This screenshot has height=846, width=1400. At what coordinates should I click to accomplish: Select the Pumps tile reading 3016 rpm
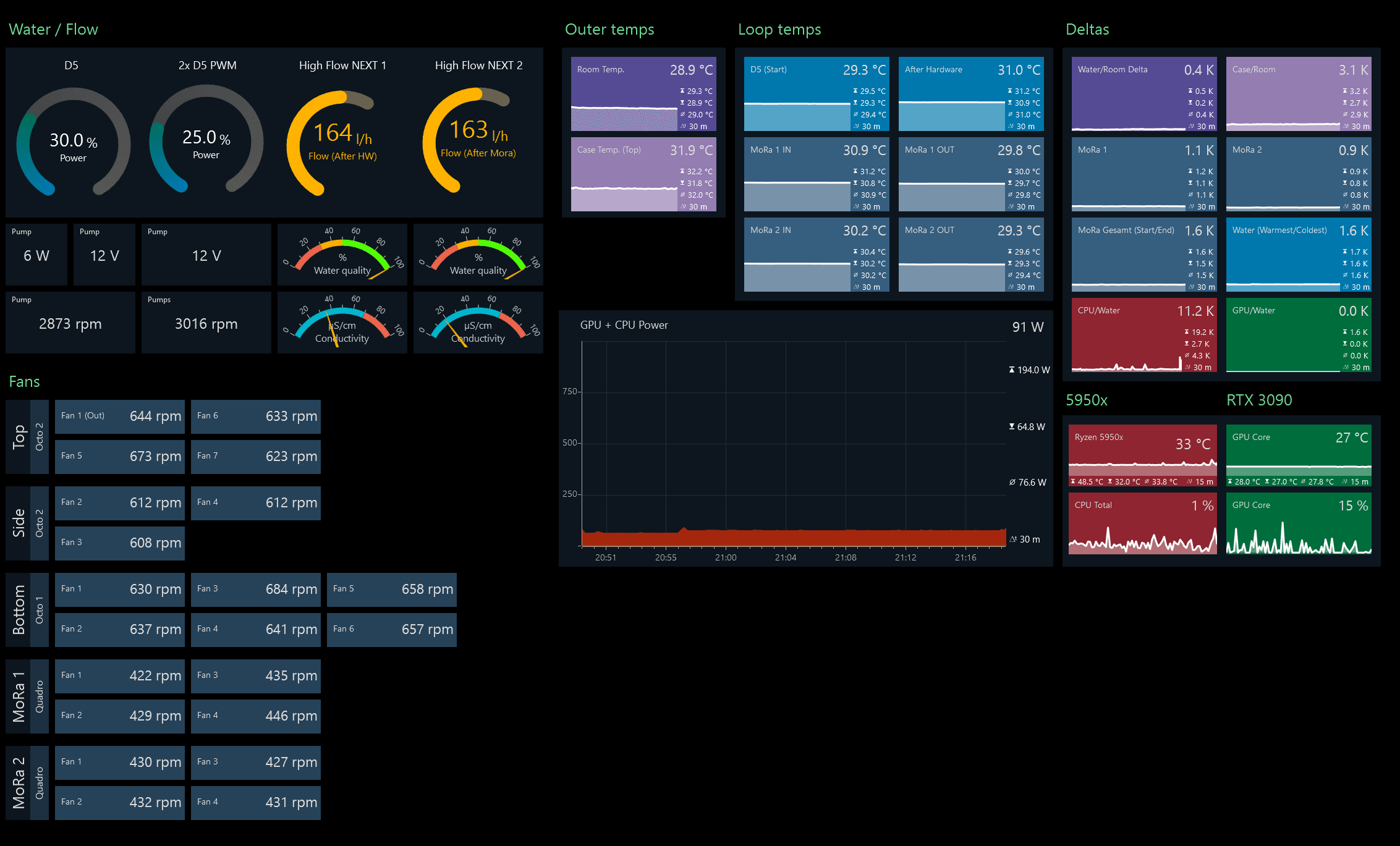click(206, 323)
